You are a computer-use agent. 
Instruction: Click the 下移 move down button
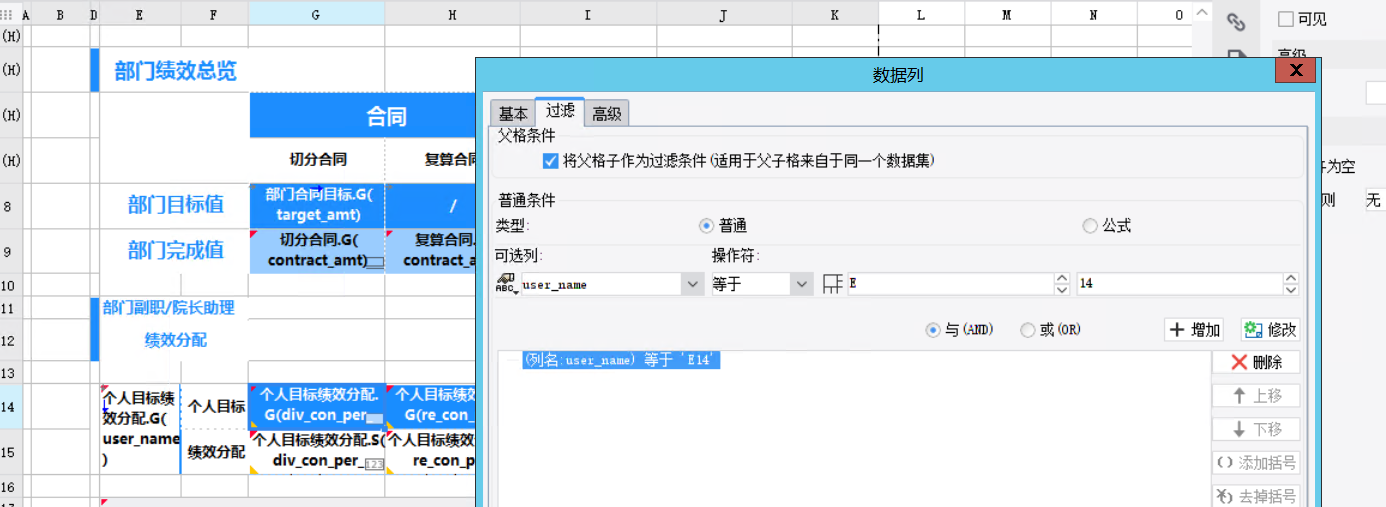pos(1256,429)
